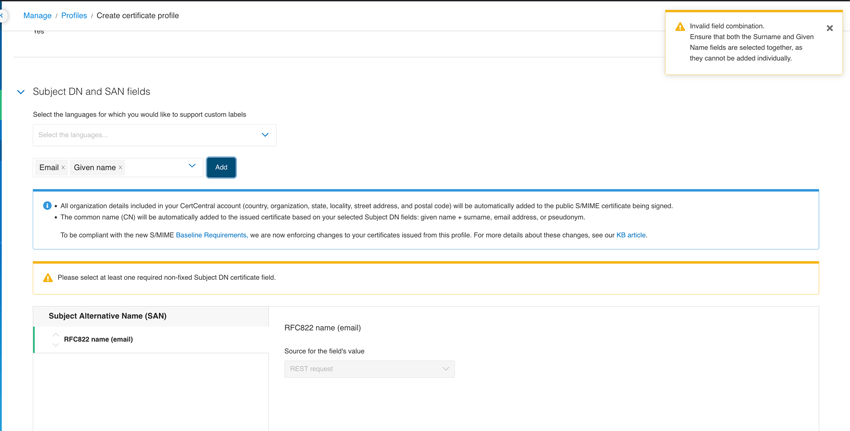The image size is (850, 431).
Task: Close the Invalid field combination notification
Action: [x=829, y=28]
